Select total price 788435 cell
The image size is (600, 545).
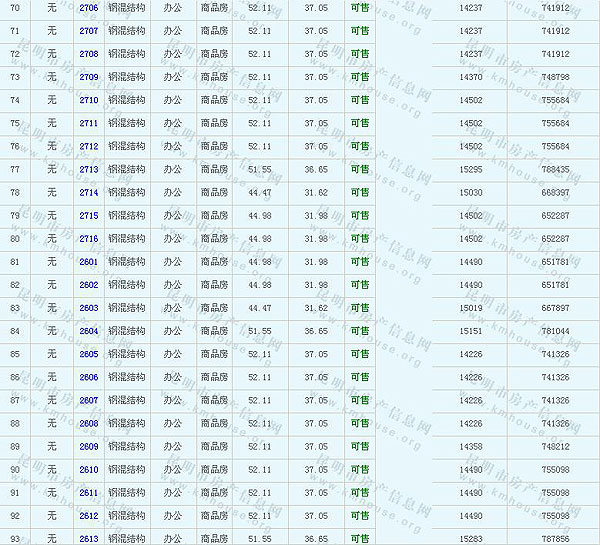[x=555, y=170]
